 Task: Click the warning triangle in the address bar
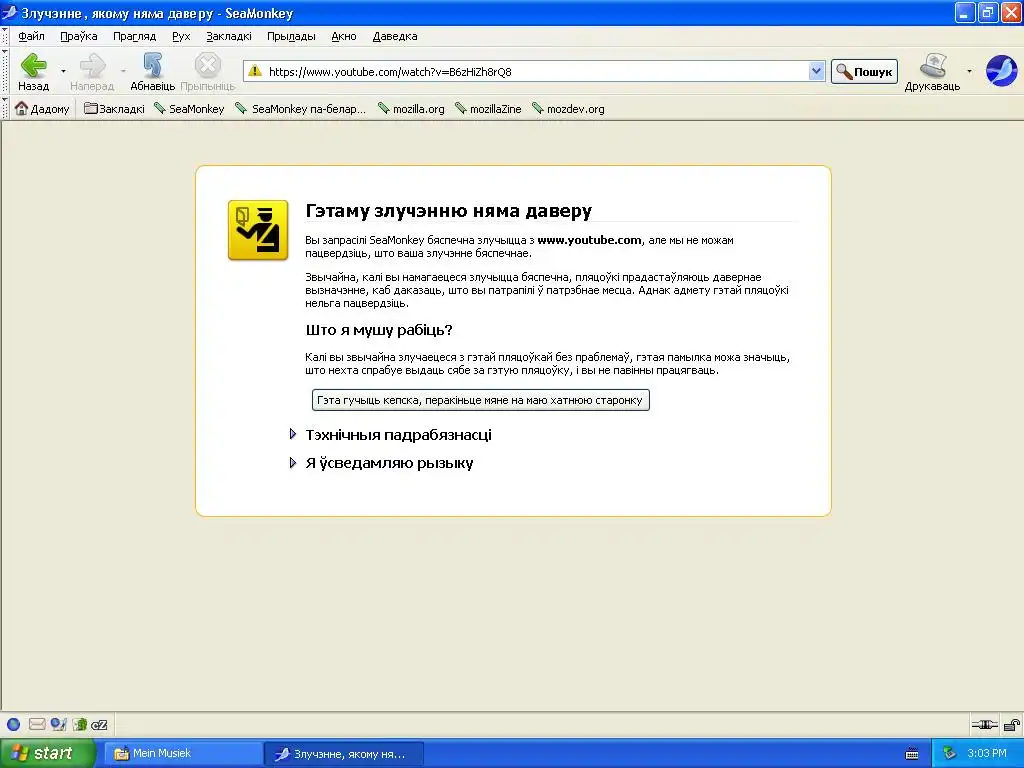pyautogui.click(x=255, y=71)
